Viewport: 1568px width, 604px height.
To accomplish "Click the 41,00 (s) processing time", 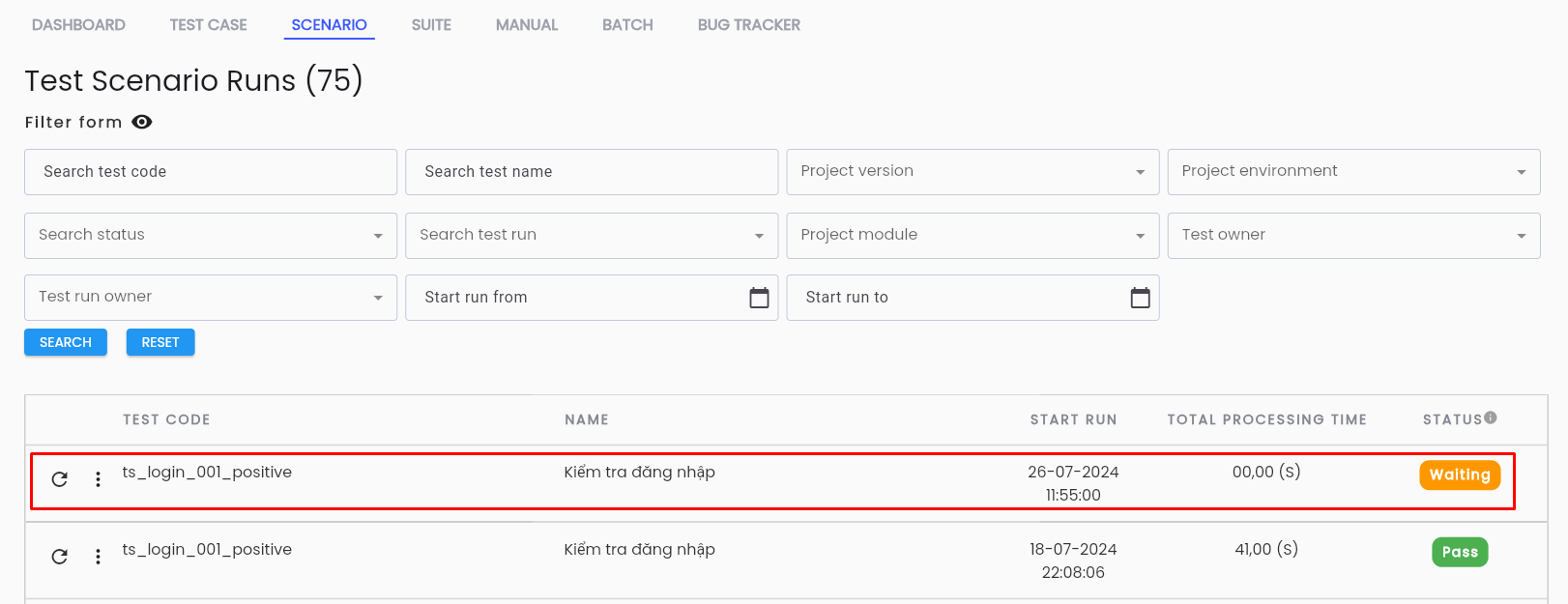I will coord(1266,549).
